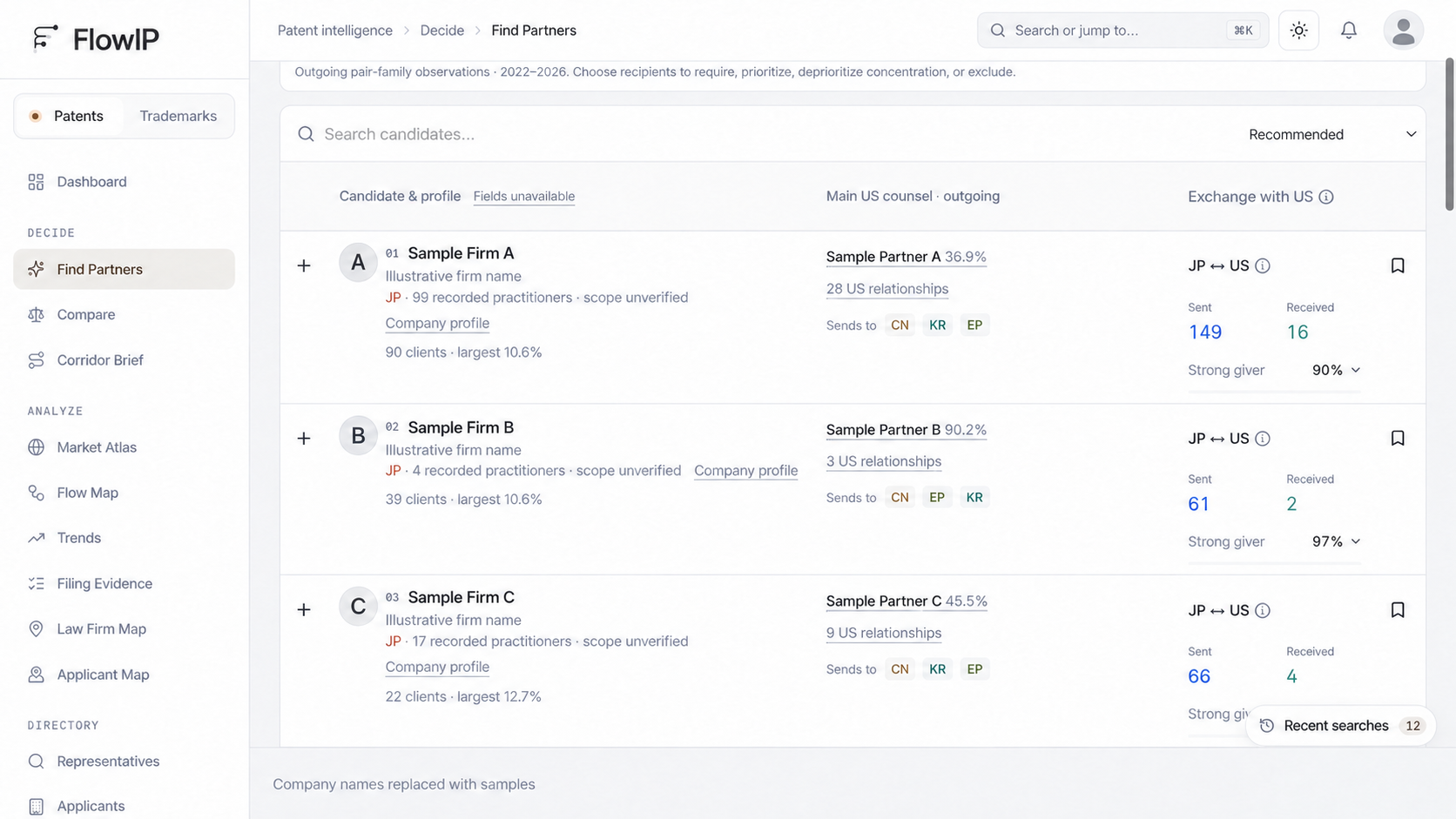Open Applicants directory
The width and height of the screenshot is (1456, 819).
point(124,806)
